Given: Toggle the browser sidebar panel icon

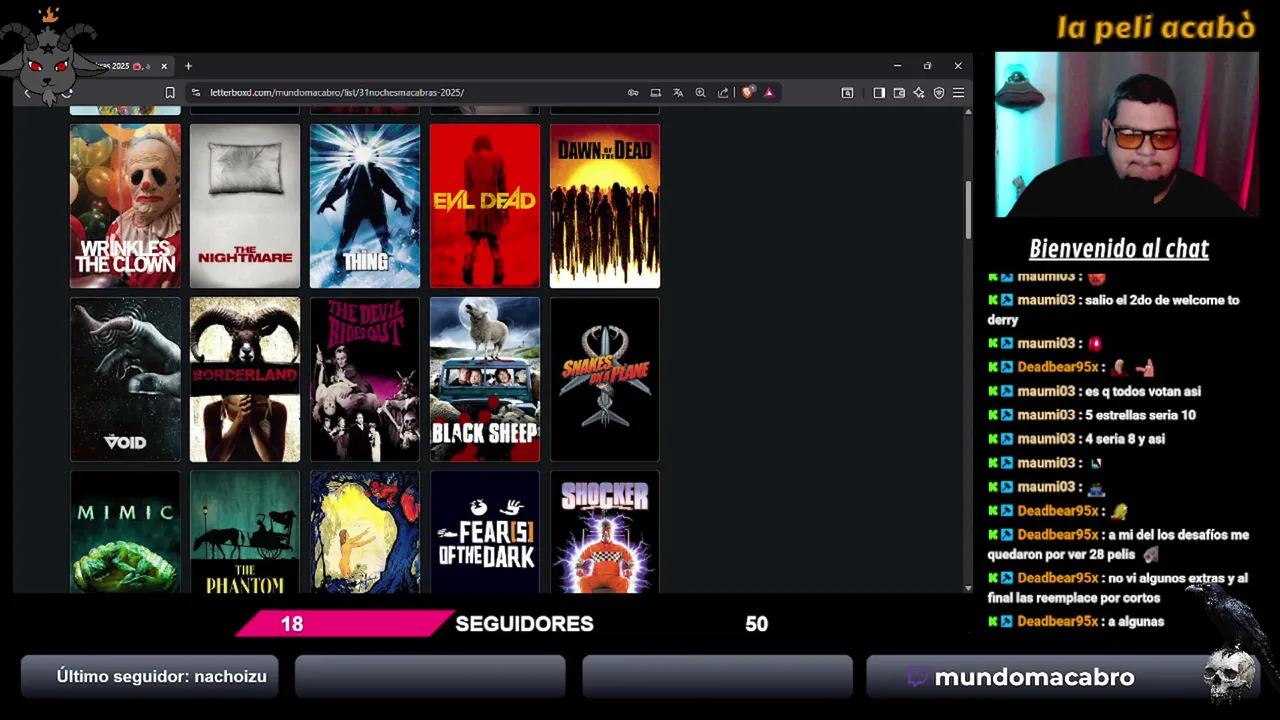Looking at the screenshot, I should [879, 93].
